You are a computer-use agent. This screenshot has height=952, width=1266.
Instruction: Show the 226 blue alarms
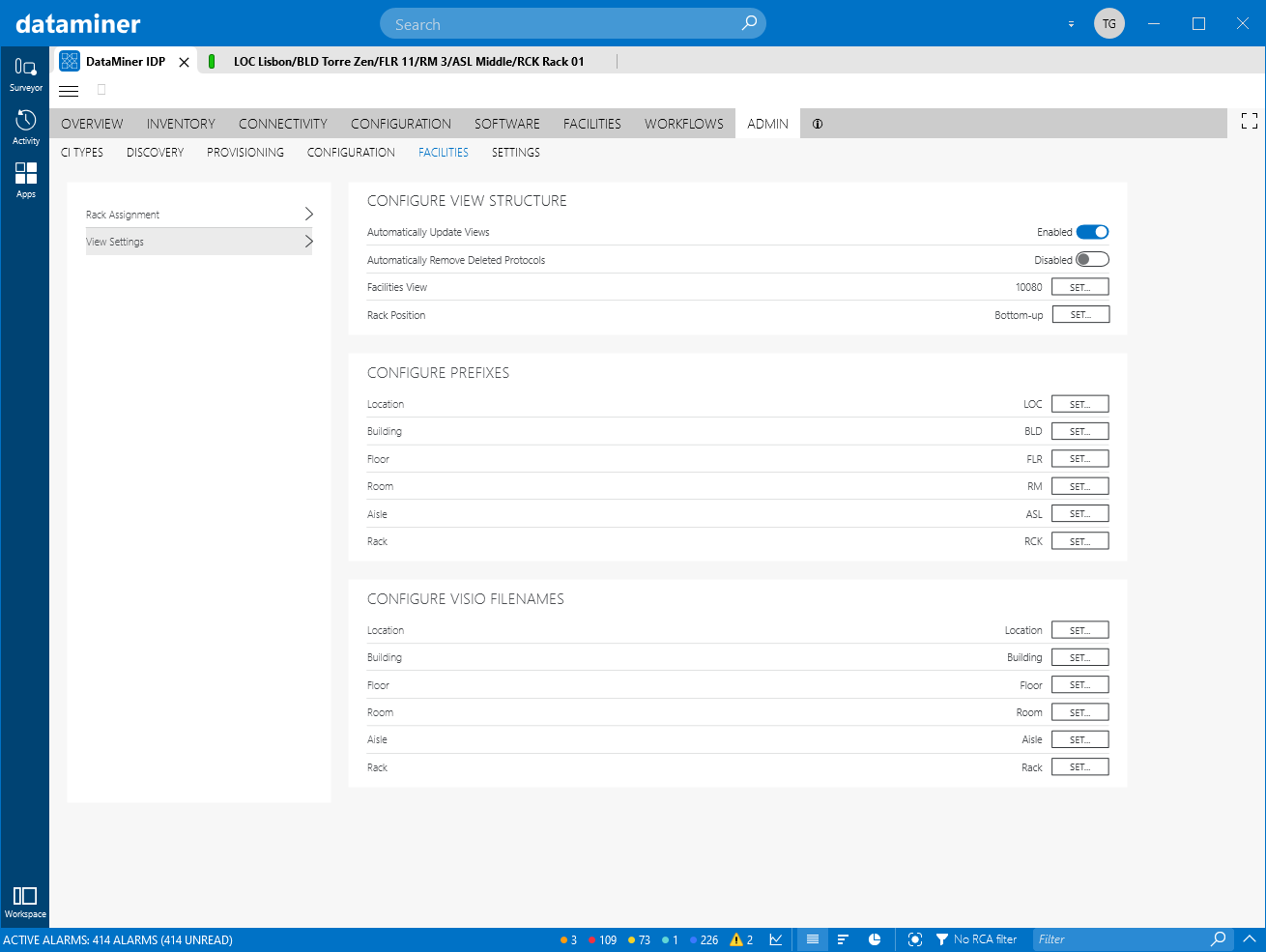(704, 939)
